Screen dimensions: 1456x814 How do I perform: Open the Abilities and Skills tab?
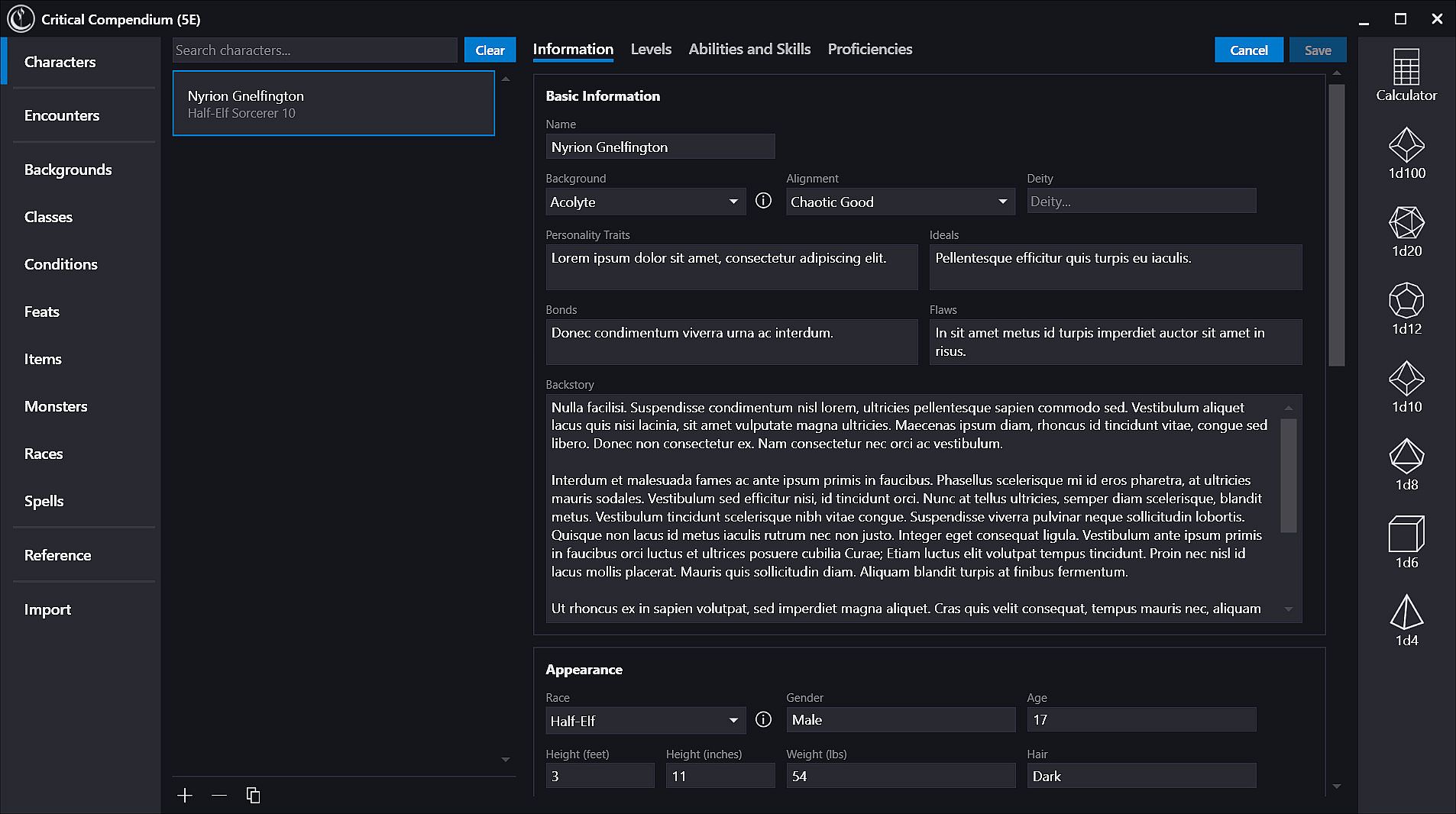pos(749,50)
